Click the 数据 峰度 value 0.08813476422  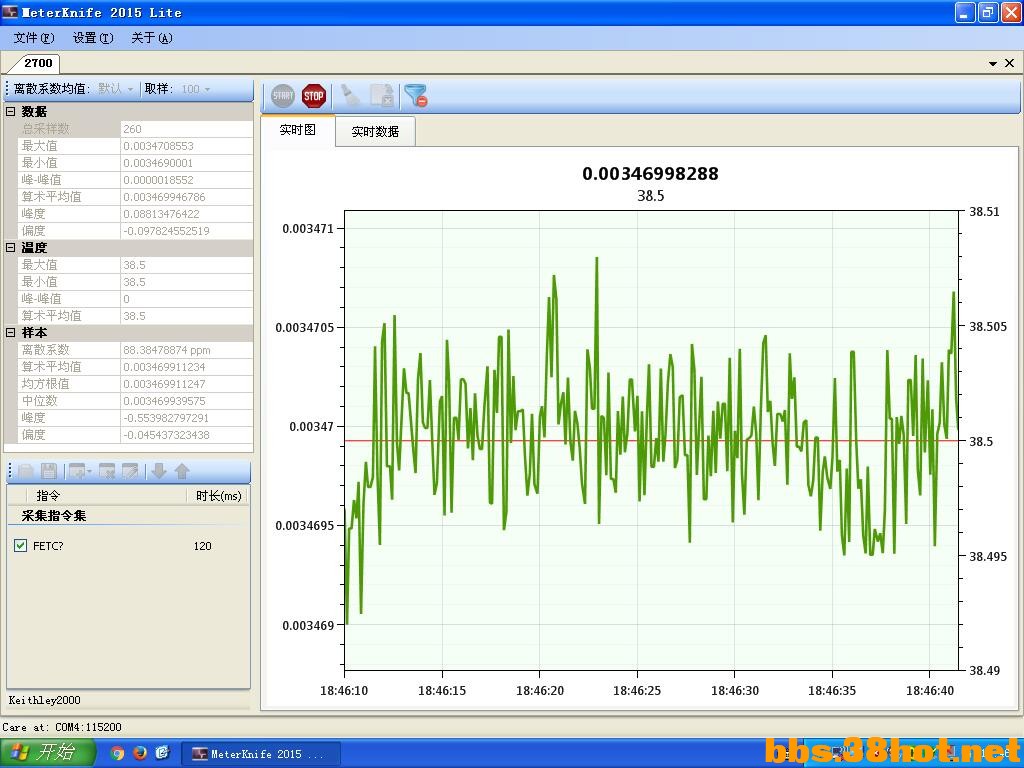[186, 214]
